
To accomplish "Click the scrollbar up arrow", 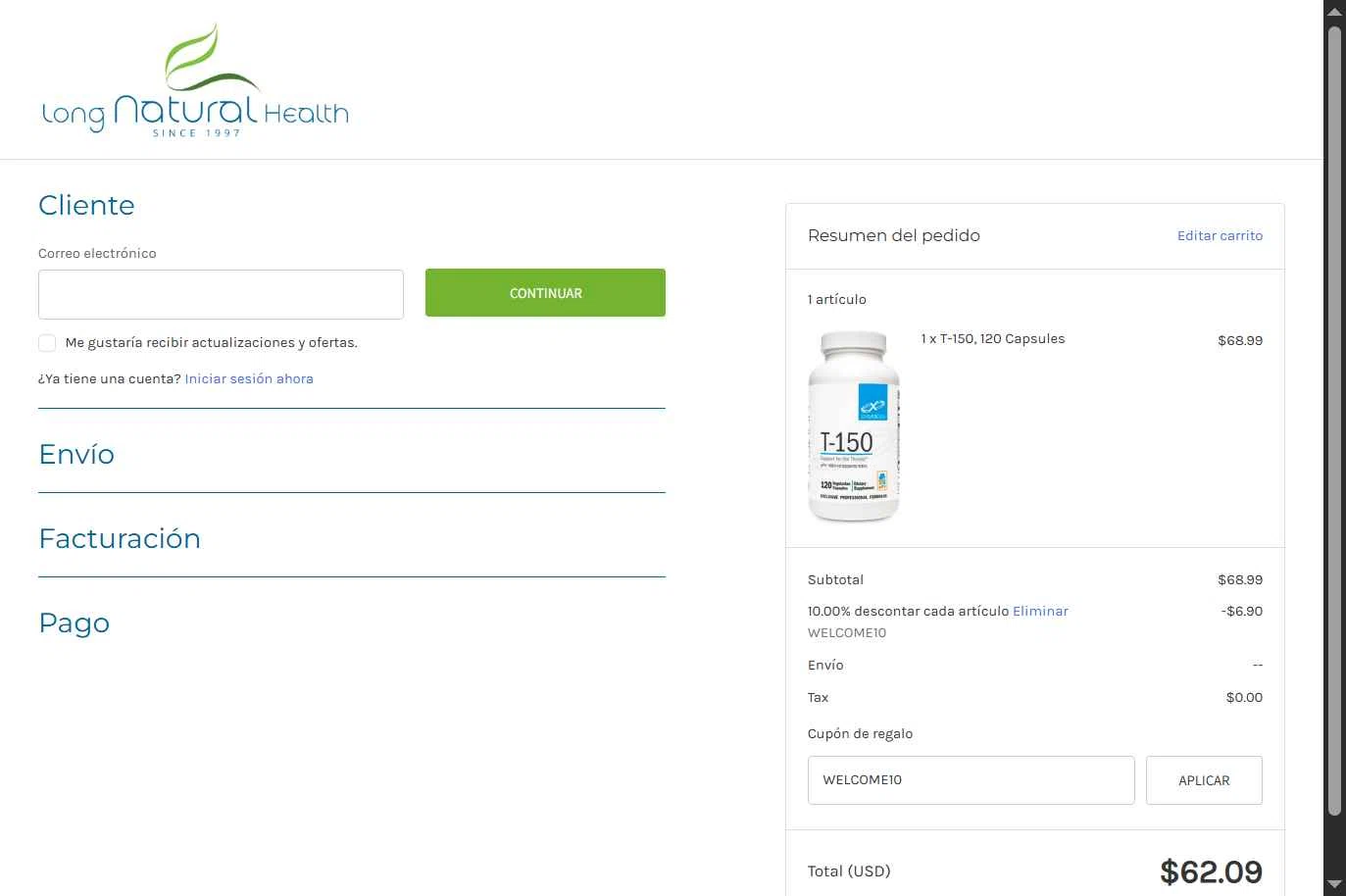I will [1334, 11].
